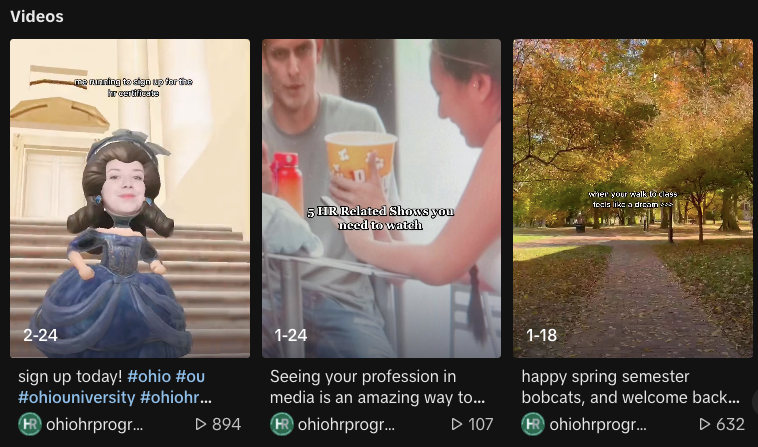Open the autumn walk to class video
The width and height of the screenshot is (758, 447).
click(633, 198)
